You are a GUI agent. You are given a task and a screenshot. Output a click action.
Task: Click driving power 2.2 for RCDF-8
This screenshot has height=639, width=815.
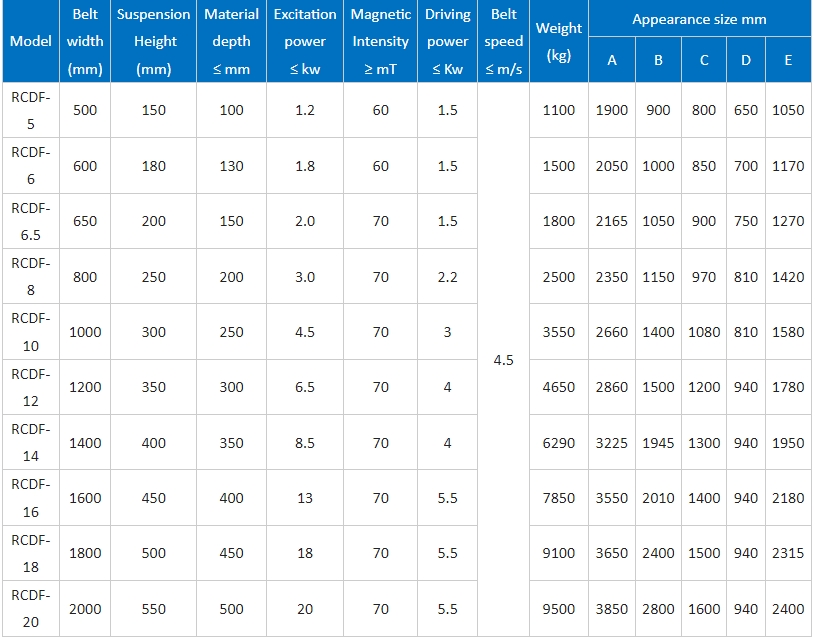coord(448,277)
